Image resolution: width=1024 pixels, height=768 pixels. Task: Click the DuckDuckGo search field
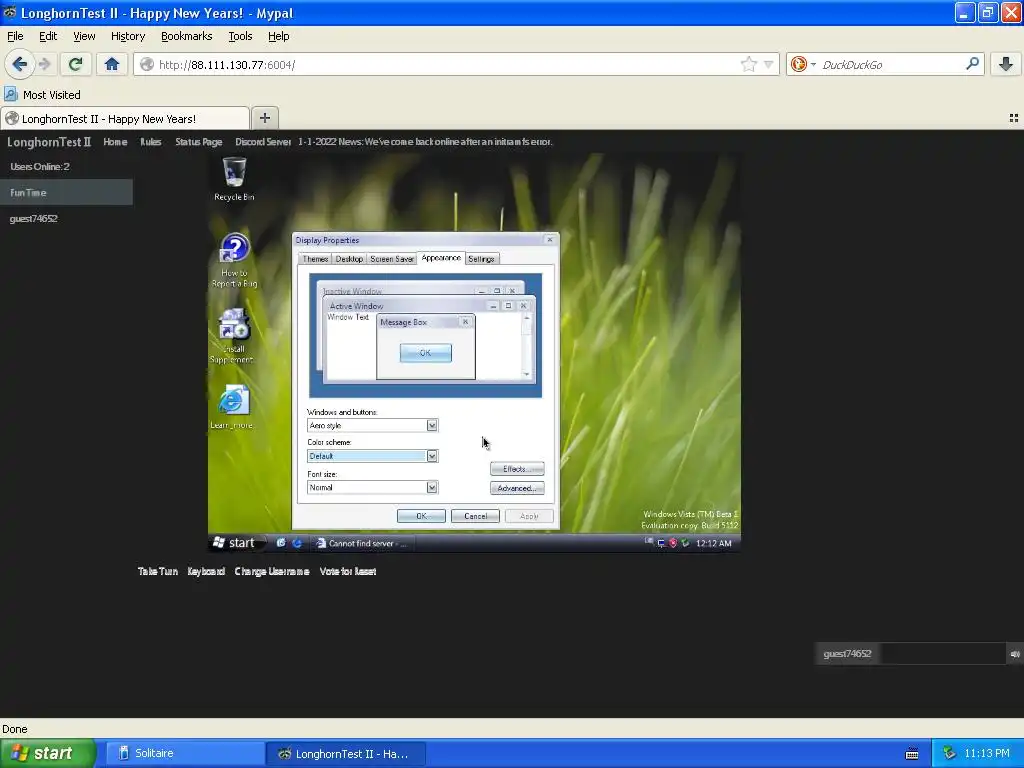pyautogui.click(x=891, y=65)
